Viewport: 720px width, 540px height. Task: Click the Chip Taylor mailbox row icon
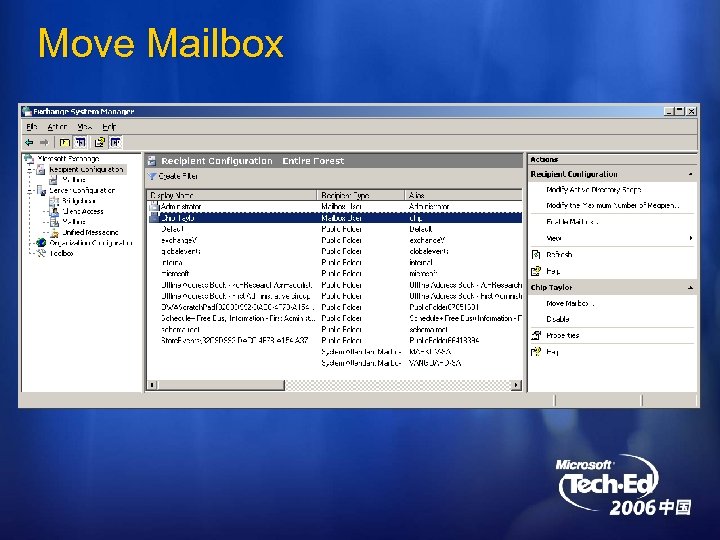click(x=154, y=218)
